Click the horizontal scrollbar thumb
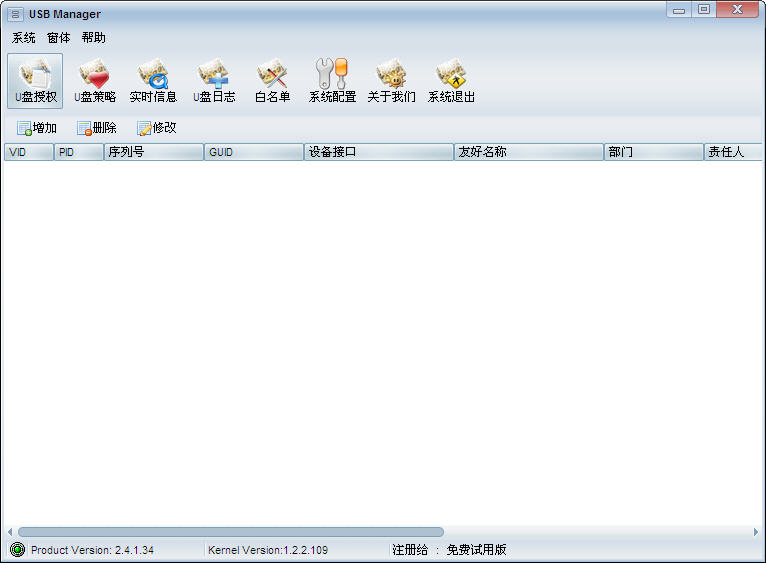Image resolution: width=766 pixels, height=563 pixels. (230, 532)
